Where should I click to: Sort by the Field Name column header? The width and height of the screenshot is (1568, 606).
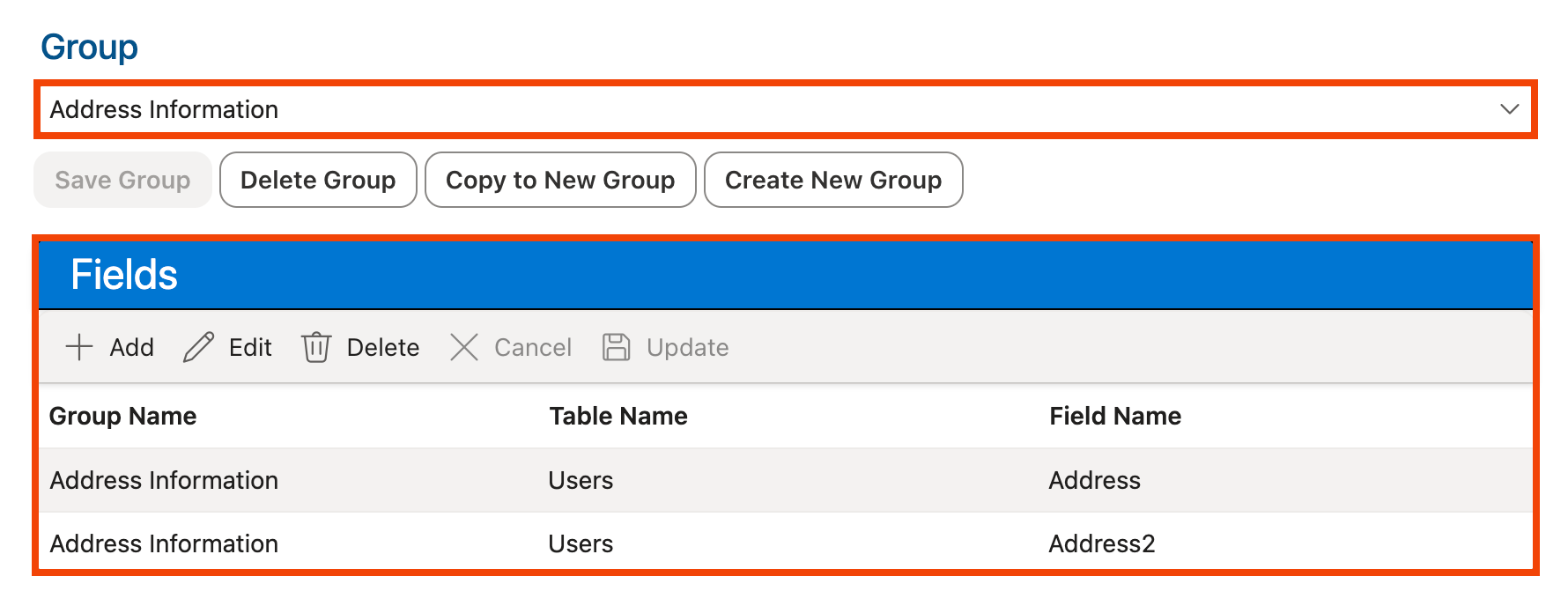pyautogui.click(x=1115, y=416)
